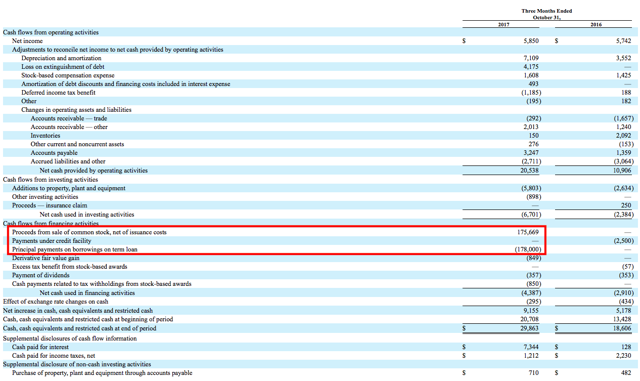The height and width of the screenshot is (381, 640).
Task: Click the 2016 ending cash value 18,606
Action: click(622, 328)
